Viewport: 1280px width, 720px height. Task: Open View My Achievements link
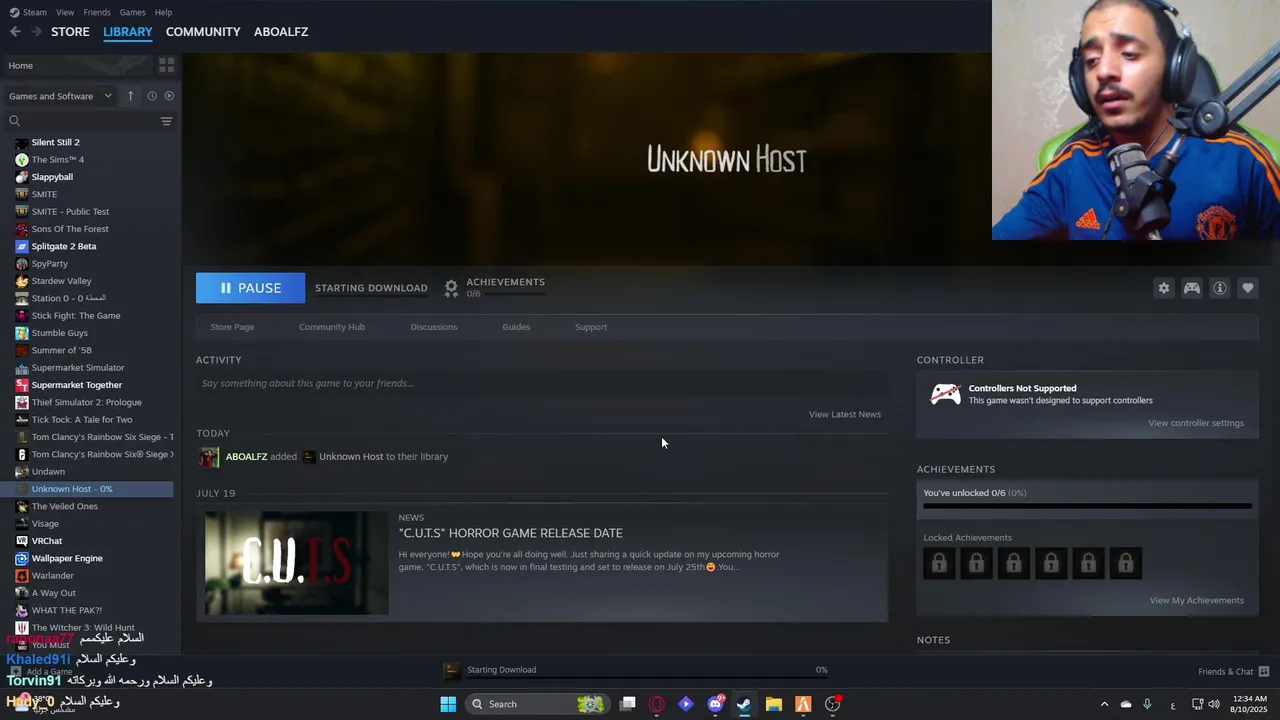tap(1197, 601)
